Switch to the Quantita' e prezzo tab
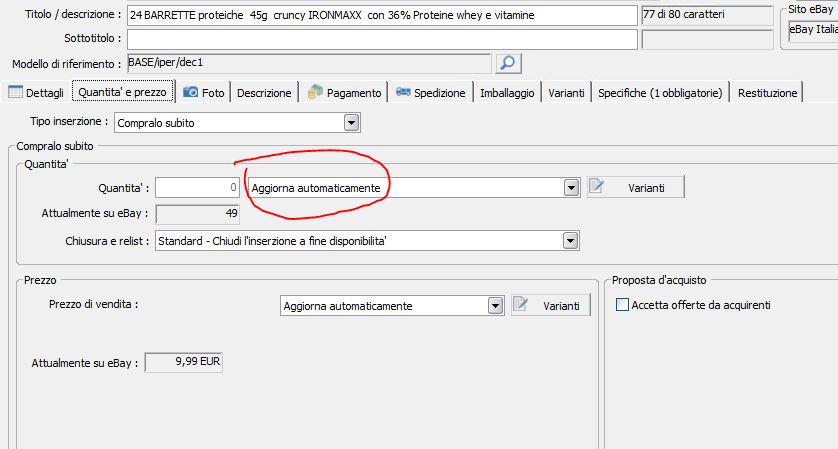The height and width of the screenshot is (449, 838). pyautogui.click(x=122, y=92)
